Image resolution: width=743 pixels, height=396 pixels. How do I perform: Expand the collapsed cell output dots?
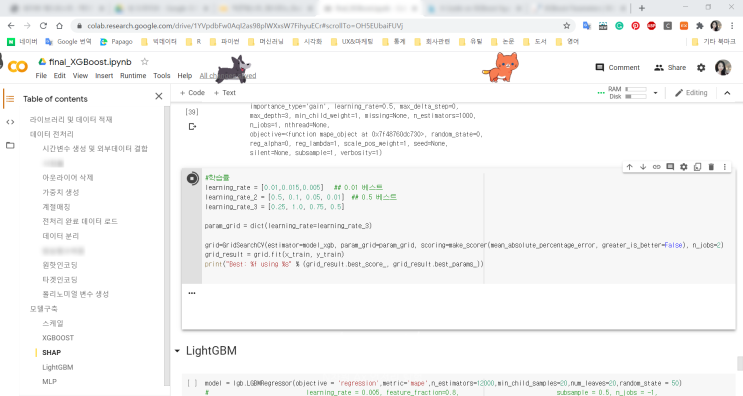(x=192, y=293)
